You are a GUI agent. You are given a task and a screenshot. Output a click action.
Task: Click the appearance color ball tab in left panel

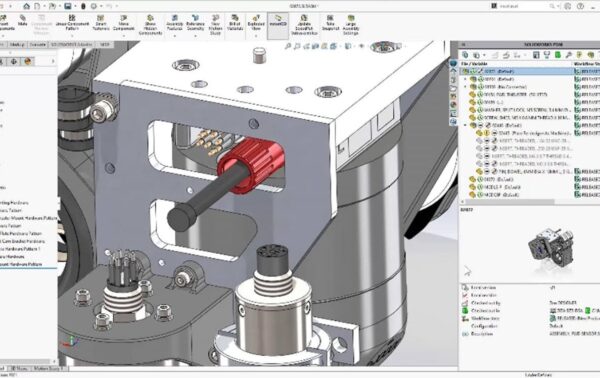pos(28,61)
